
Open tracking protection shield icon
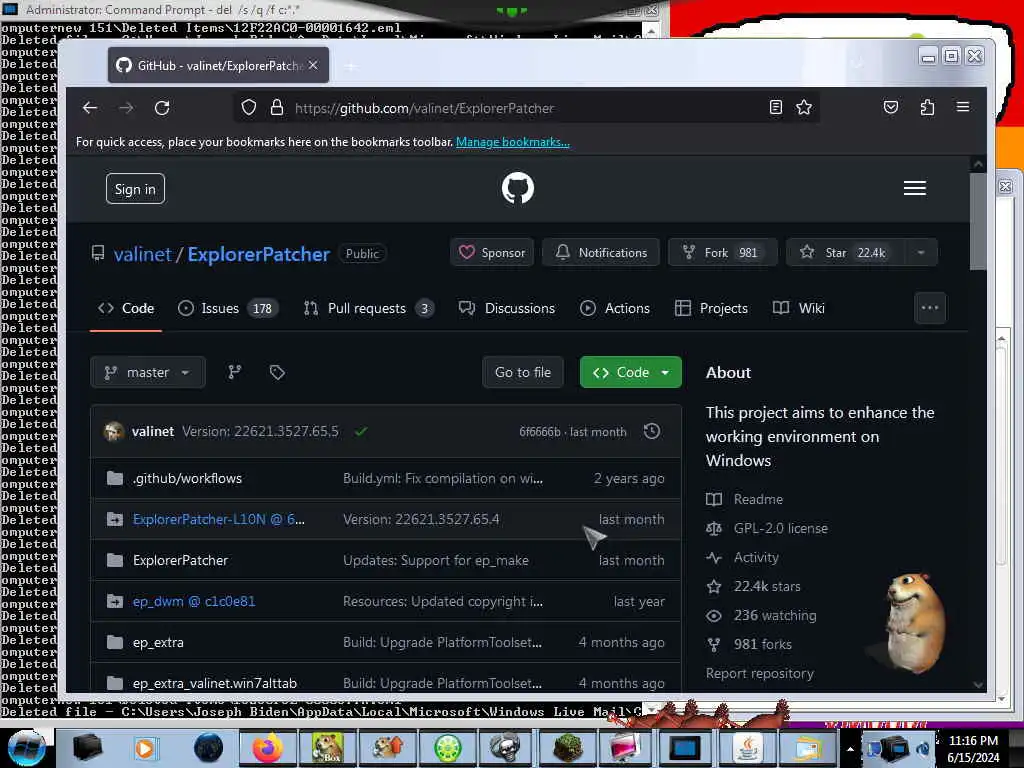click(248, 108)
